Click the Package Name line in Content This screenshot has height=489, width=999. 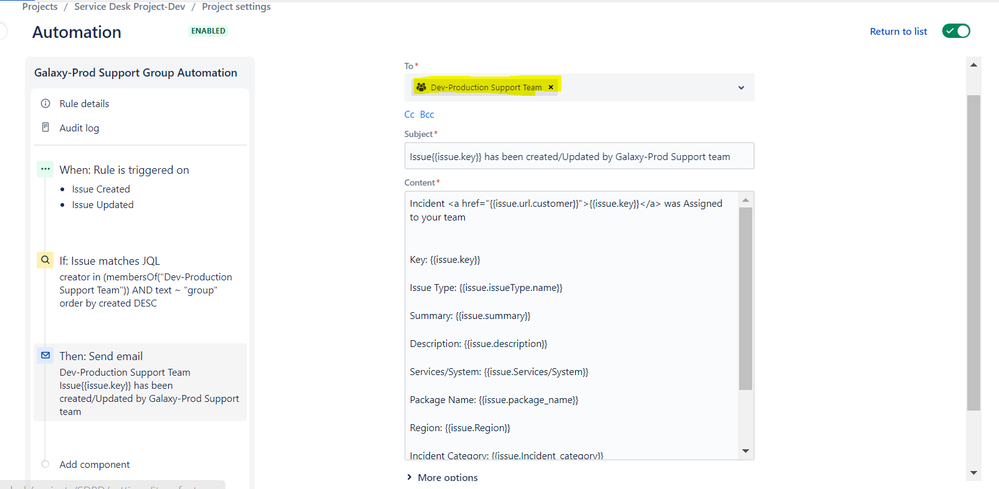(x=494, y=400)
